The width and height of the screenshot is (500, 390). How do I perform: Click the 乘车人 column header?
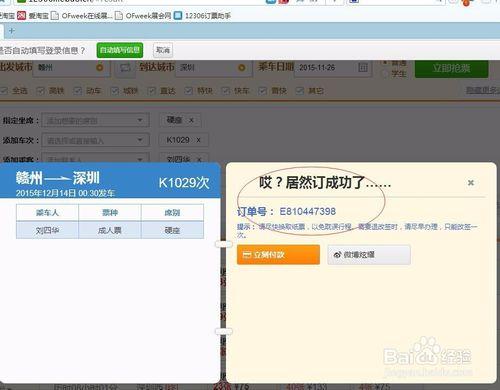tap(47, 213)
